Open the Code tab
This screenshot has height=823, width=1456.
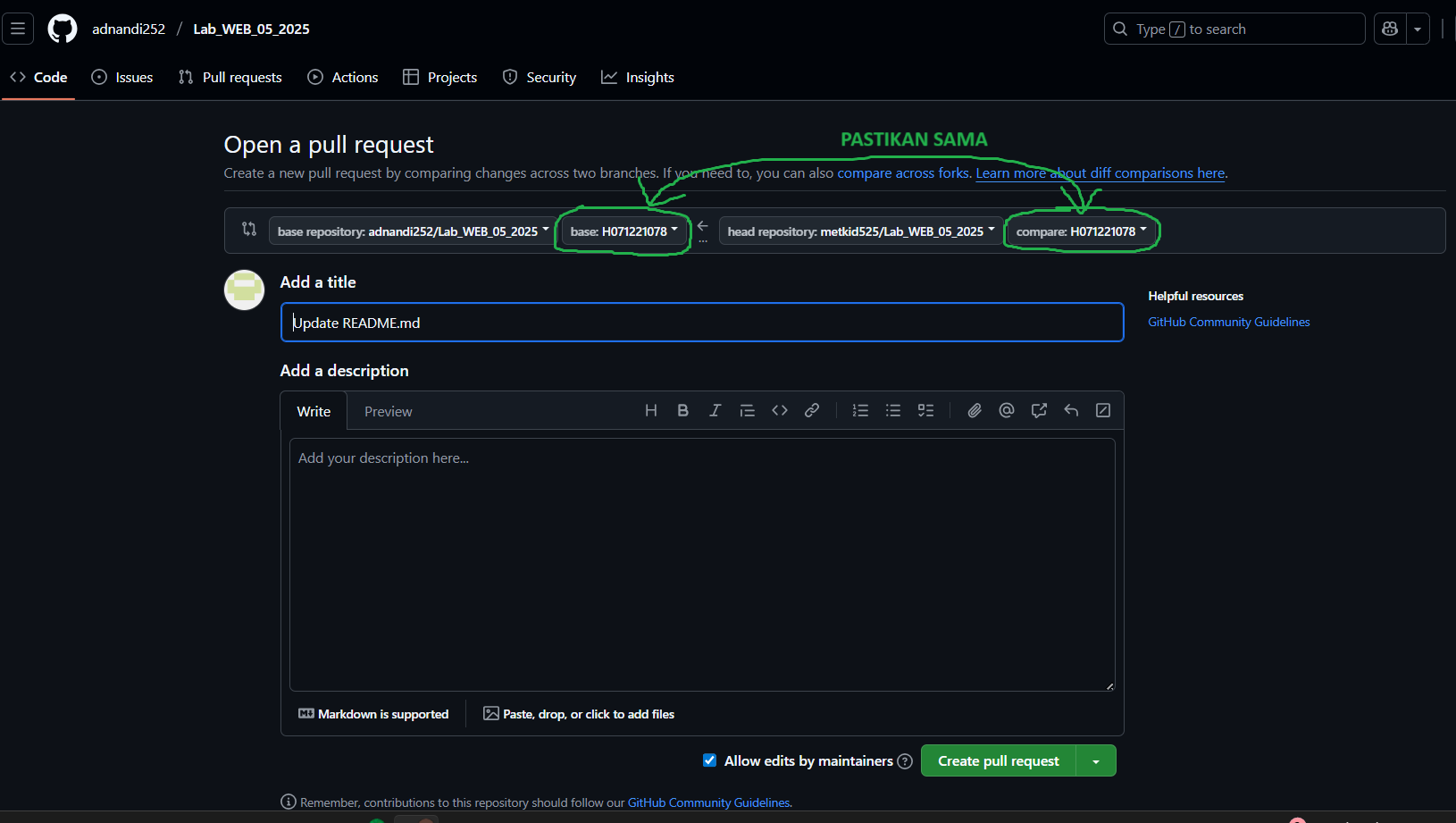coord(38,78)
